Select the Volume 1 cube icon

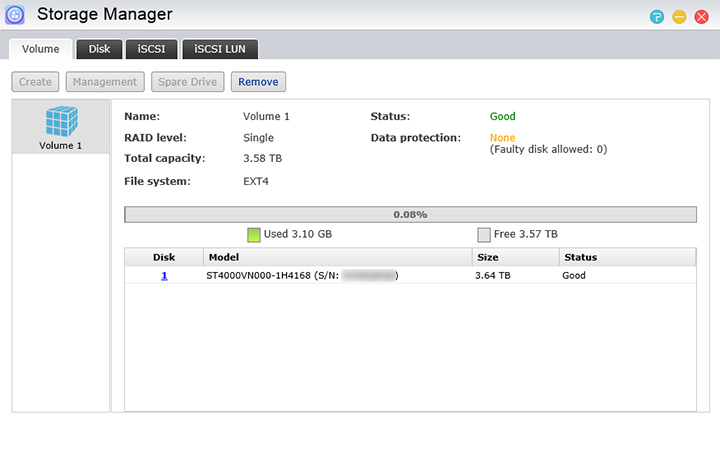(61, 122)
